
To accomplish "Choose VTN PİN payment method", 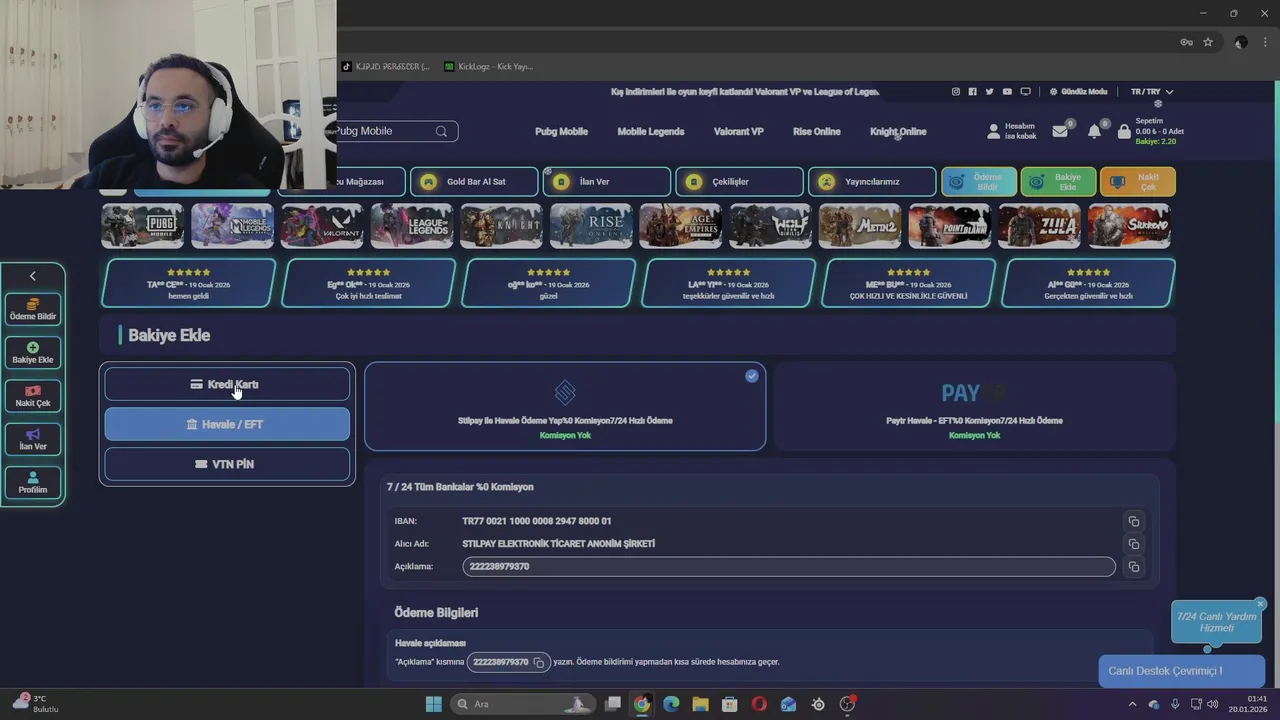I will click(x=227, y=464).
